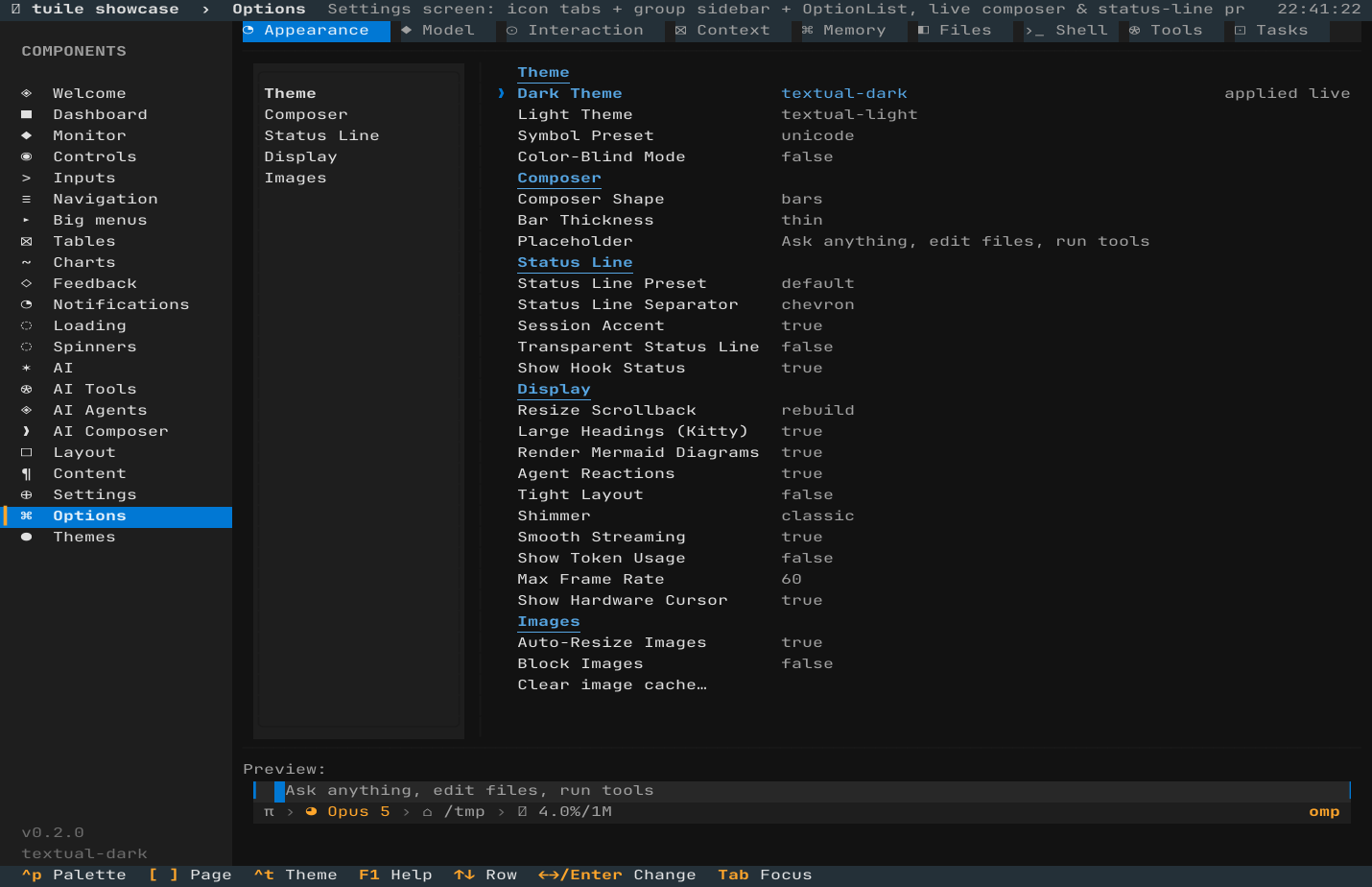Click the AI Tools icon
Image resolution: width=1372 pixels, height=887 pixels.
(x=26, y=389)
